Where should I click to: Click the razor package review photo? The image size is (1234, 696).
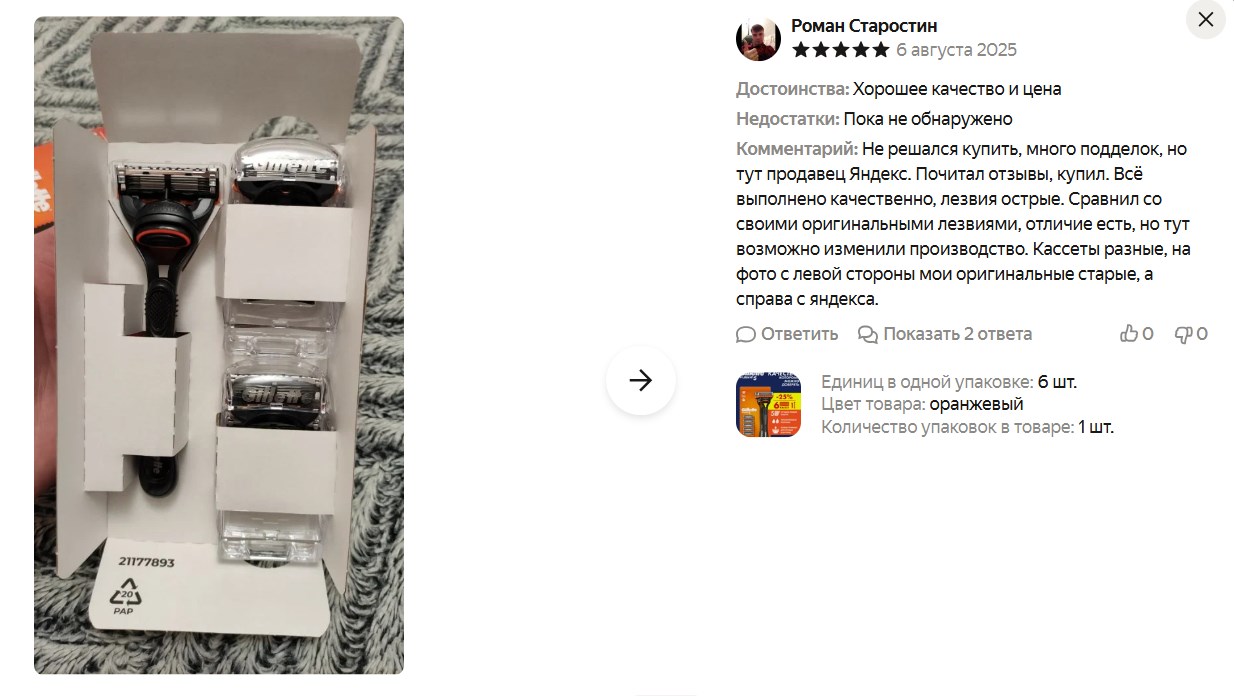[219, 345]
